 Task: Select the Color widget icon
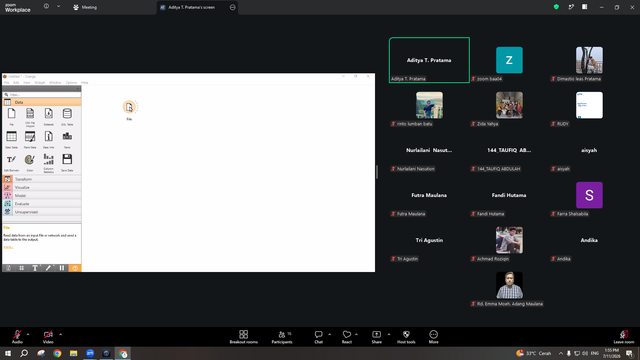point(30,159)
